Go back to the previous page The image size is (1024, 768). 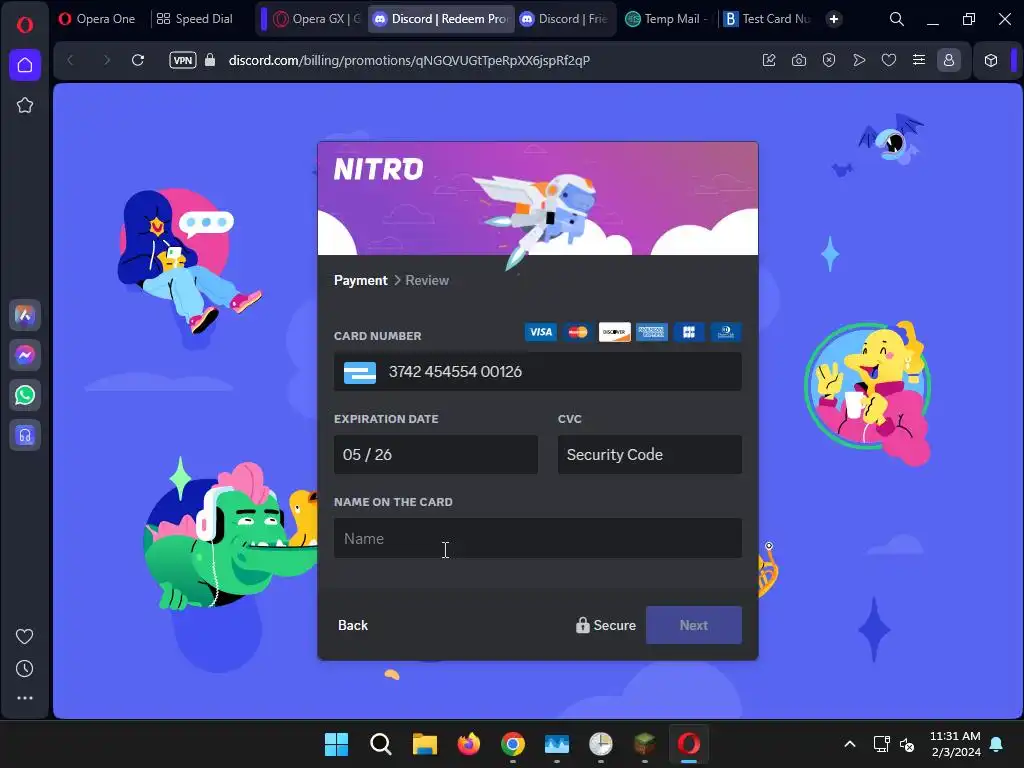[x=71, y=61]
